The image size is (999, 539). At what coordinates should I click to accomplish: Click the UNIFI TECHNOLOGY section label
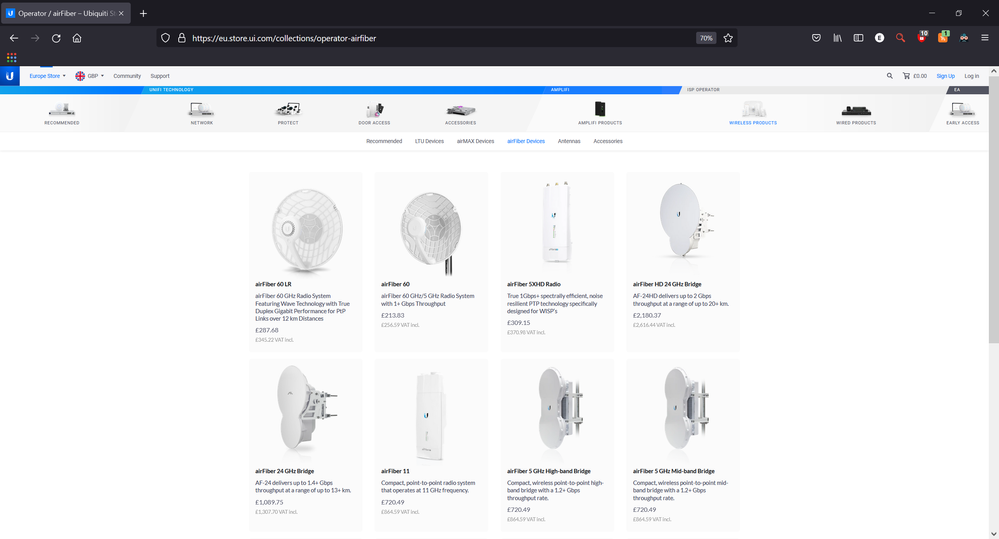[x=171, y=90]
